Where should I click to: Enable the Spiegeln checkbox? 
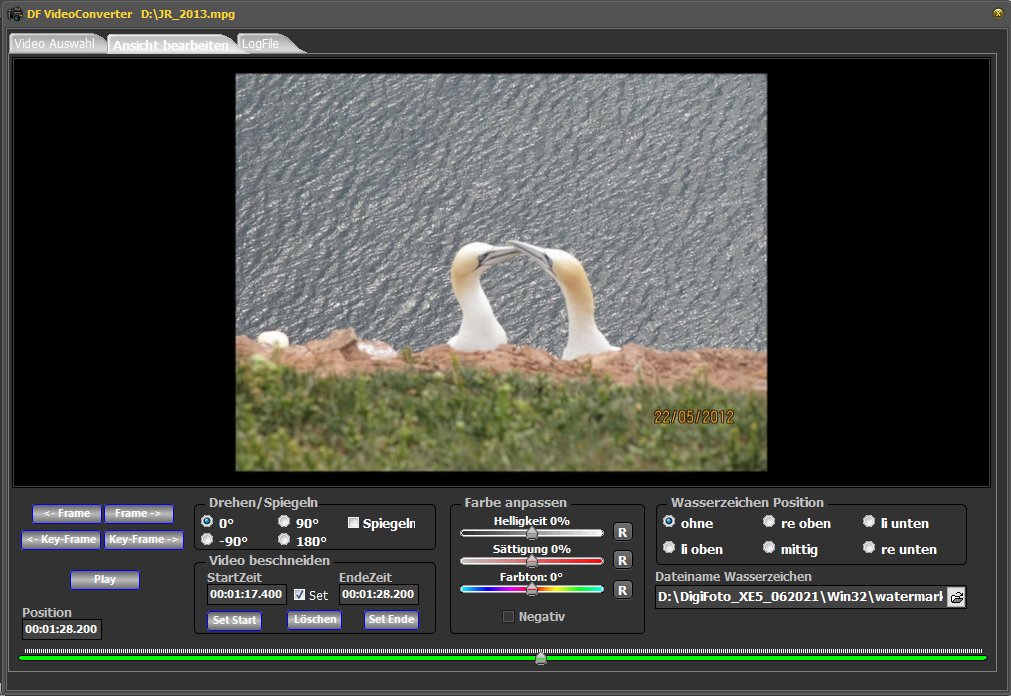click(353, 522)
